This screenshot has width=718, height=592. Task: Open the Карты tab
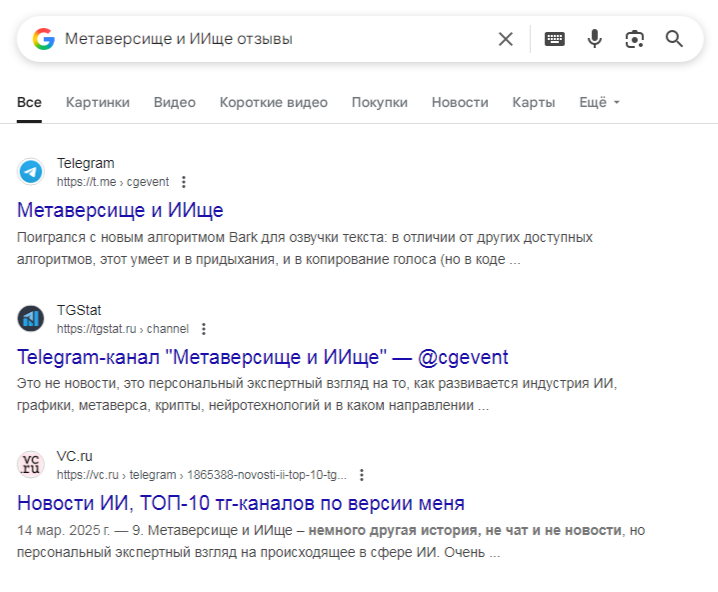[x=533, y=102]
